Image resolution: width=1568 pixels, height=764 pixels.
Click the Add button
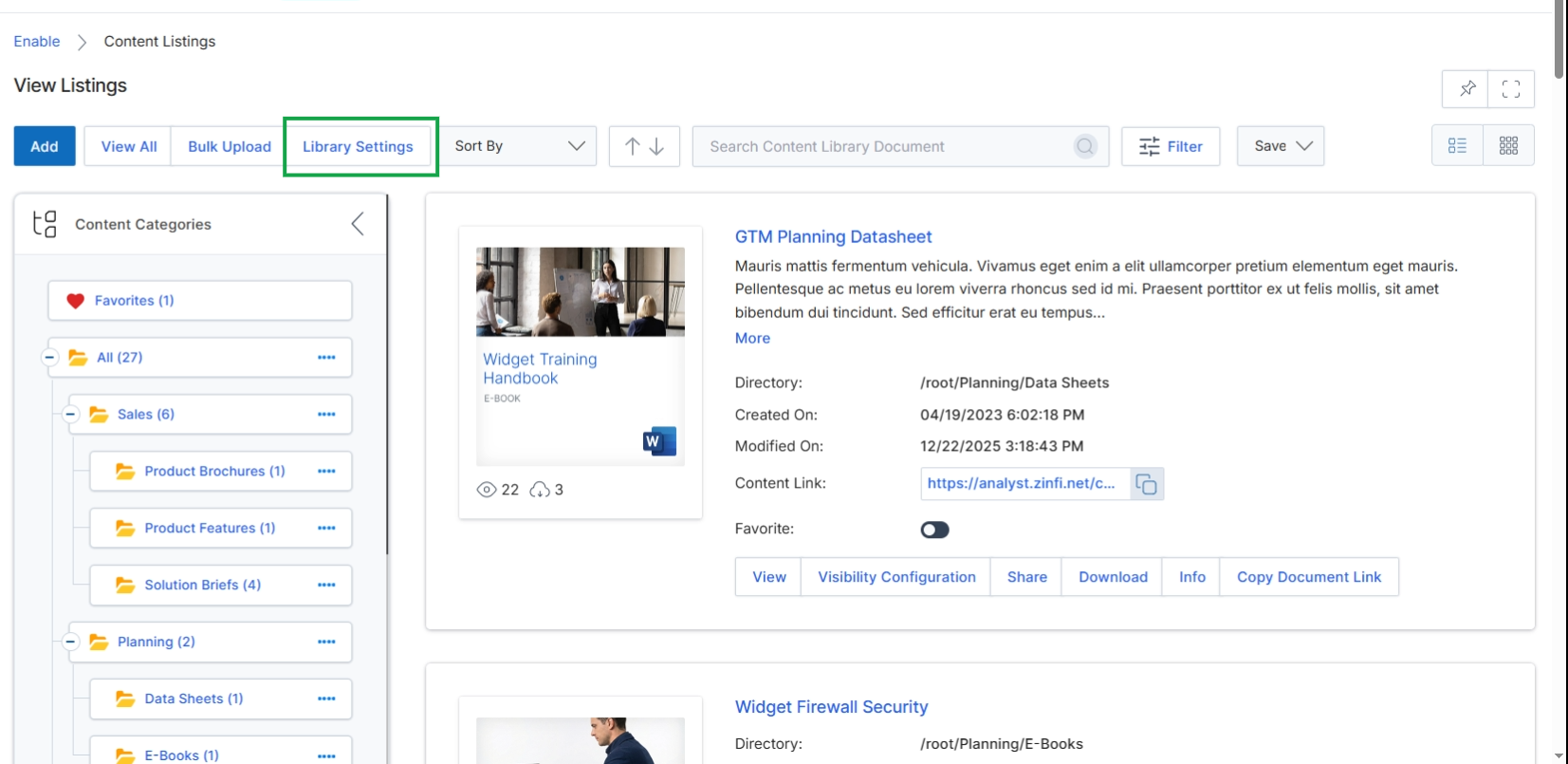[45, 146]
